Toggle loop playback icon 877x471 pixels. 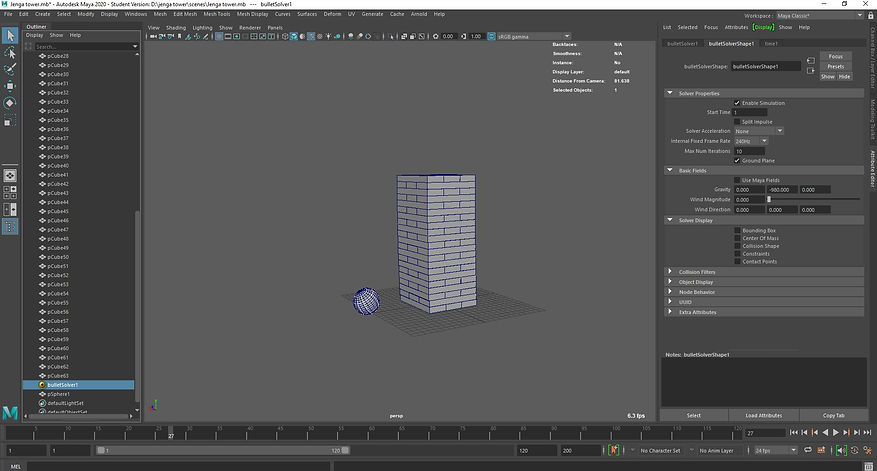point(808,450)
